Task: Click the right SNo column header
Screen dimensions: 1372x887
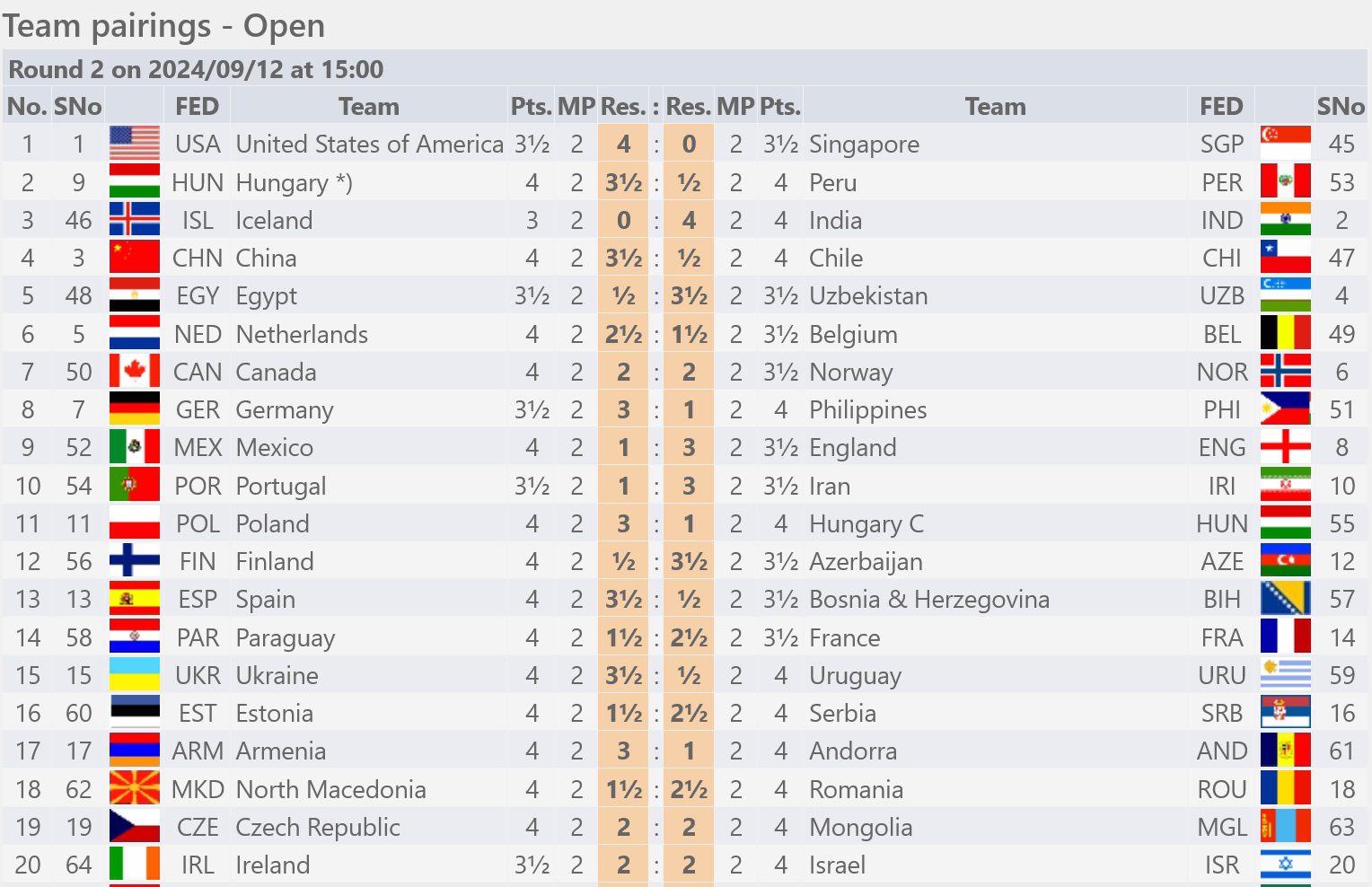Action: click(1341, 106)
